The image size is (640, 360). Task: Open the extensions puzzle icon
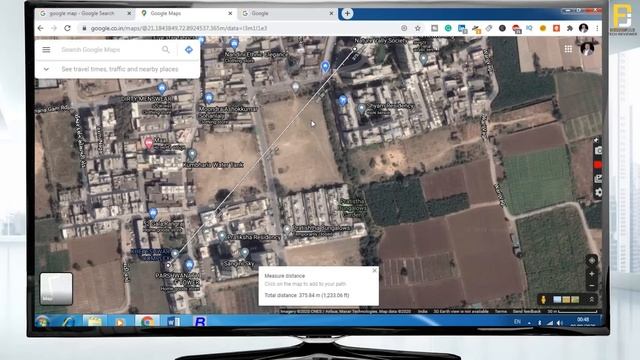570,28
